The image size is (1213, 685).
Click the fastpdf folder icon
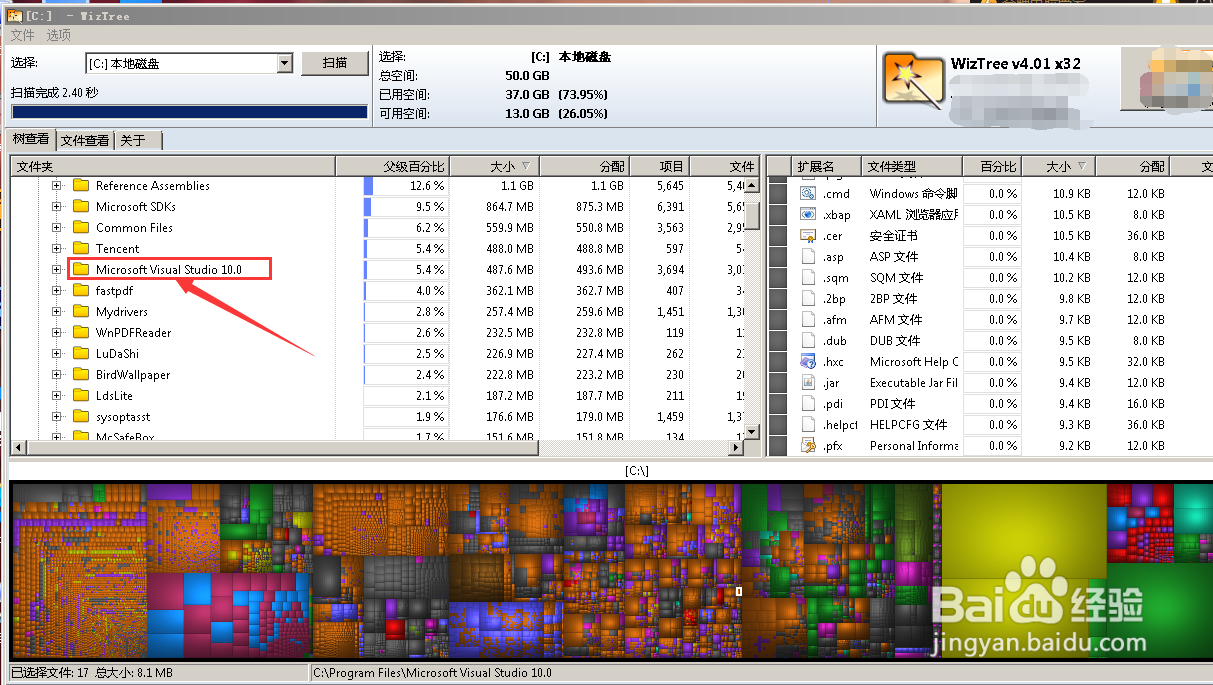(x=81, y=290)
